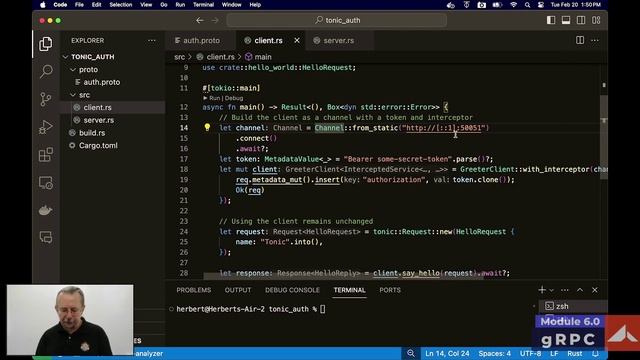Image resolution: width=640 pixels, height=360 pixels.
Task: Click the lightbulb code action on line 14
Action: (x=207, y=127)
